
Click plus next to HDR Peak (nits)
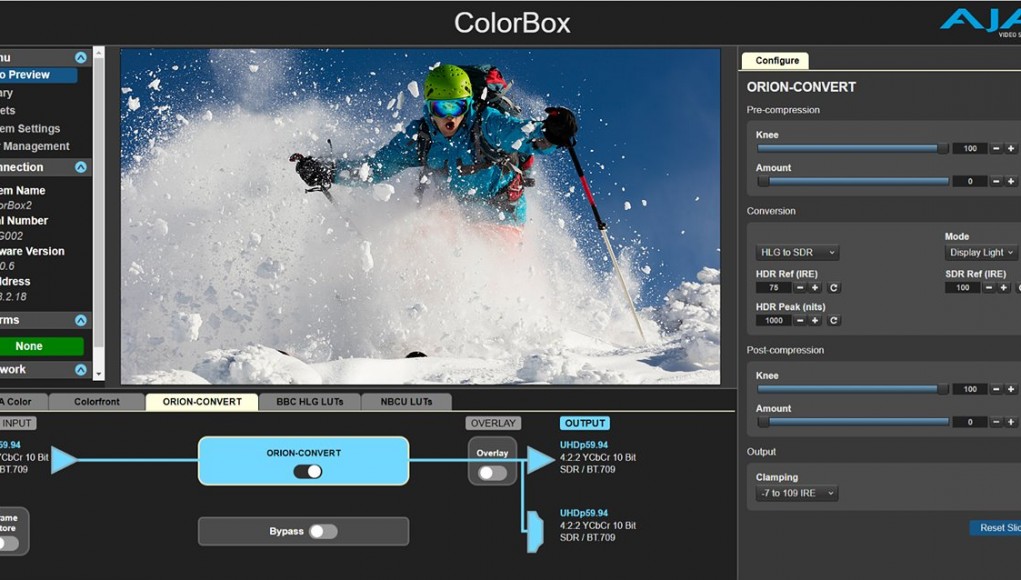coord(815,320)
